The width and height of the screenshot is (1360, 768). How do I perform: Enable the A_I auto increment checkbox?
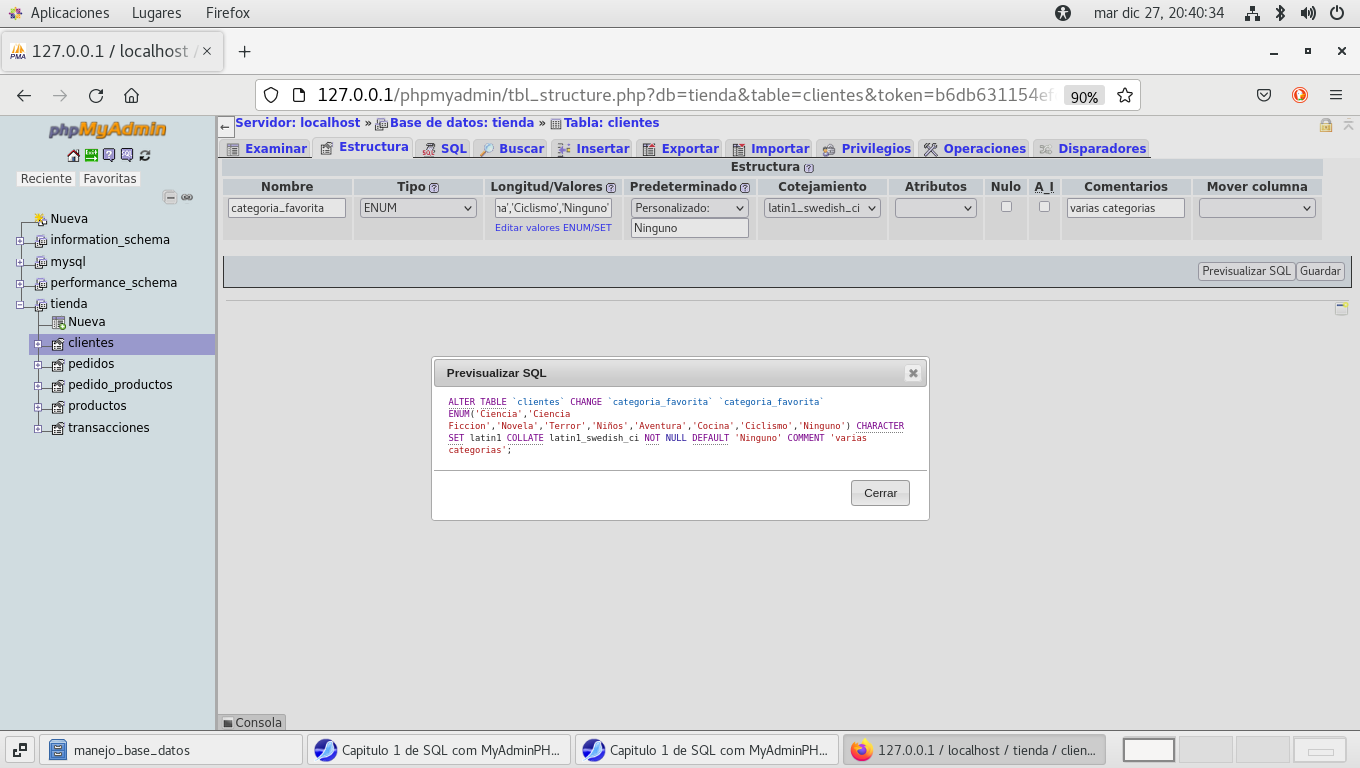point(1044,207)
